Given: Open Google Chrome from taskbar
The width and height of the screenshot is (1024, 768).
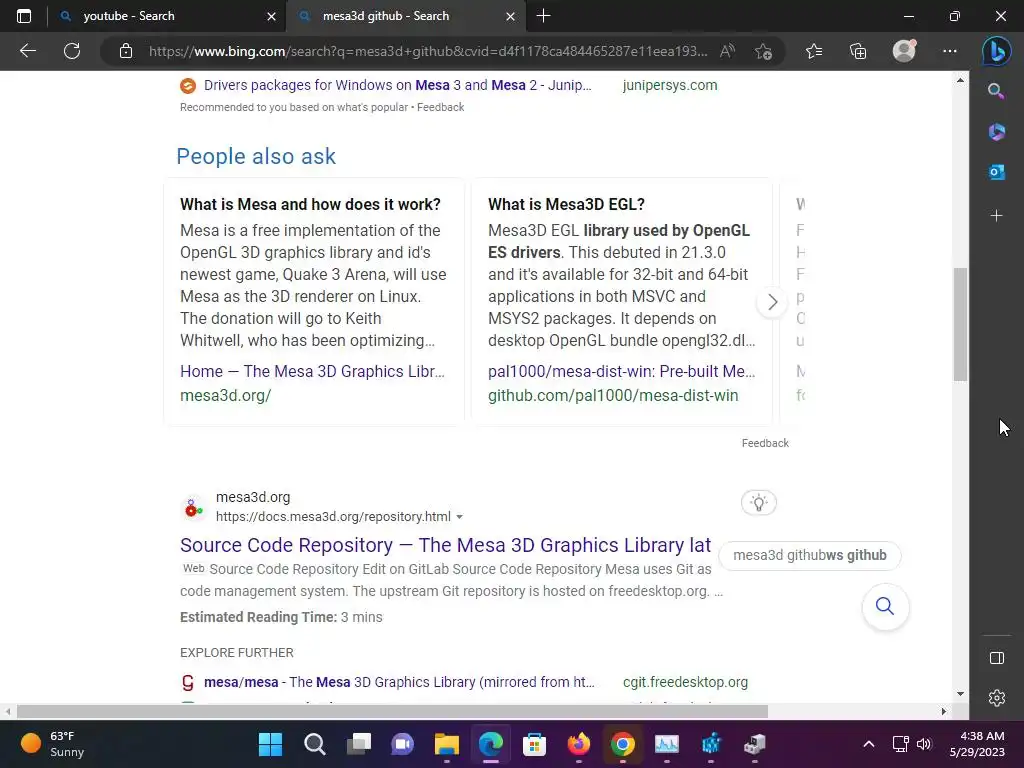Looking at the screenshot, I should click(x=622, y=744).
